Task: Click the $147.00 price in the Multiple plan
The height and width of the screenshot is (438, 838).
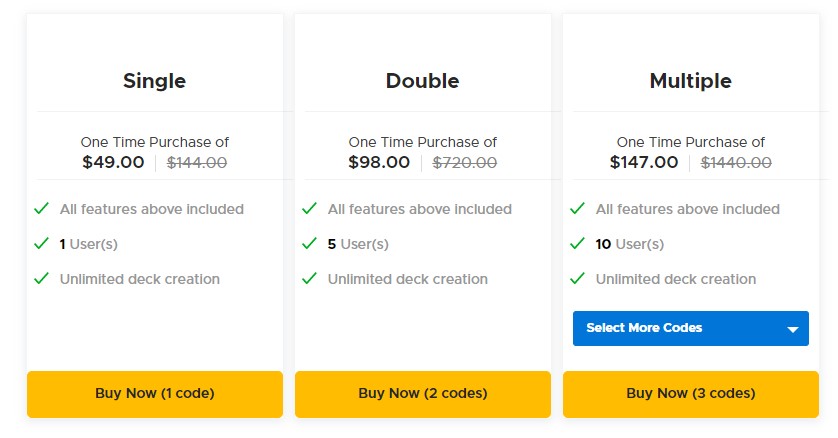Action: tap(644, 162)
